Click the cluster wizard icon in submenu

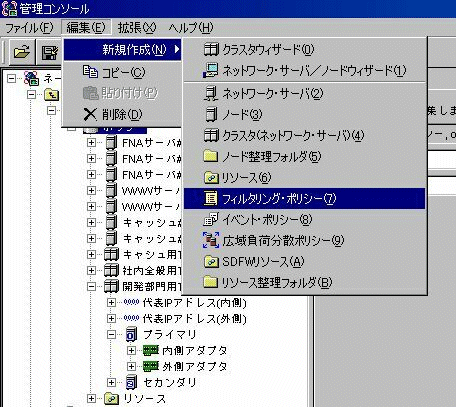pos(211,49)
